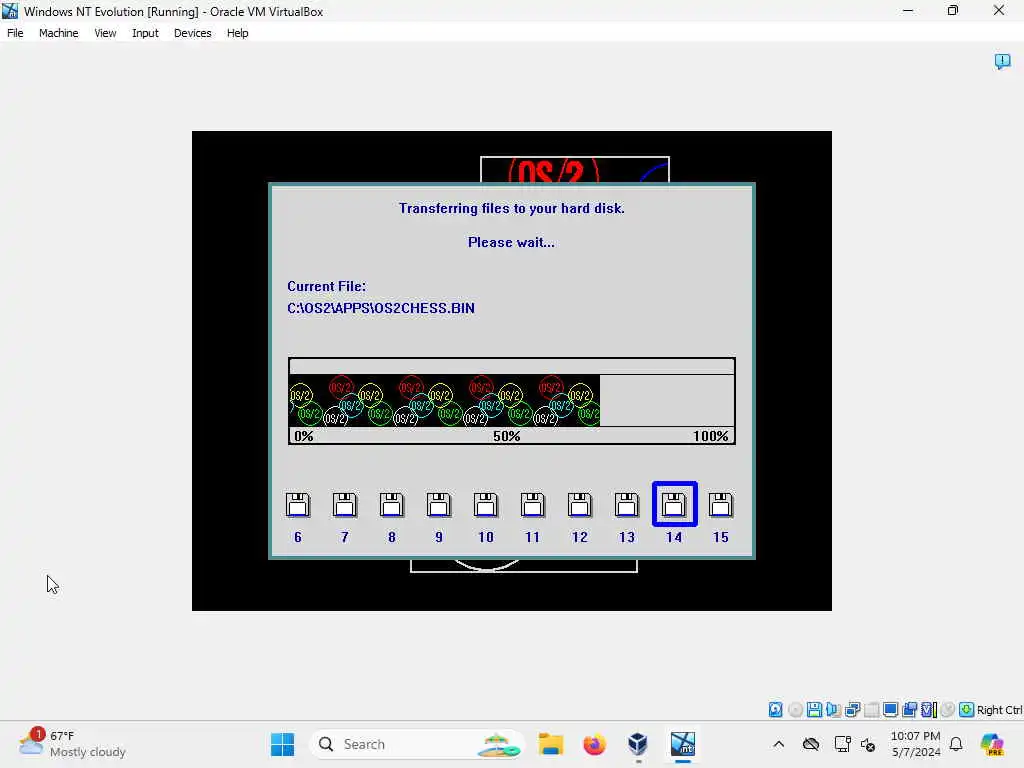Open the File menu
The height and width of the screenshot is (768, 1024).
[x=15, y=33]
